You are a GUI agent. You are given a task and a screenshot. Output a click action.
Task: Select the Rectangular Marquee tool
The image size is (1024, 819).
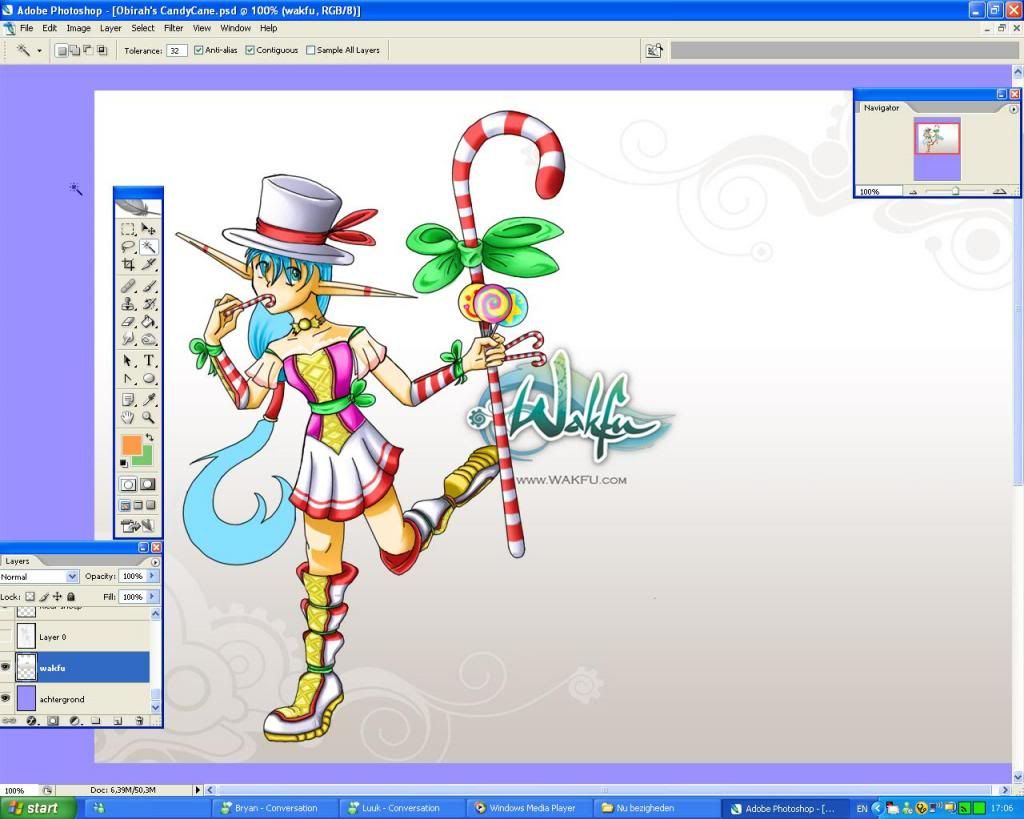pos(128,229)
